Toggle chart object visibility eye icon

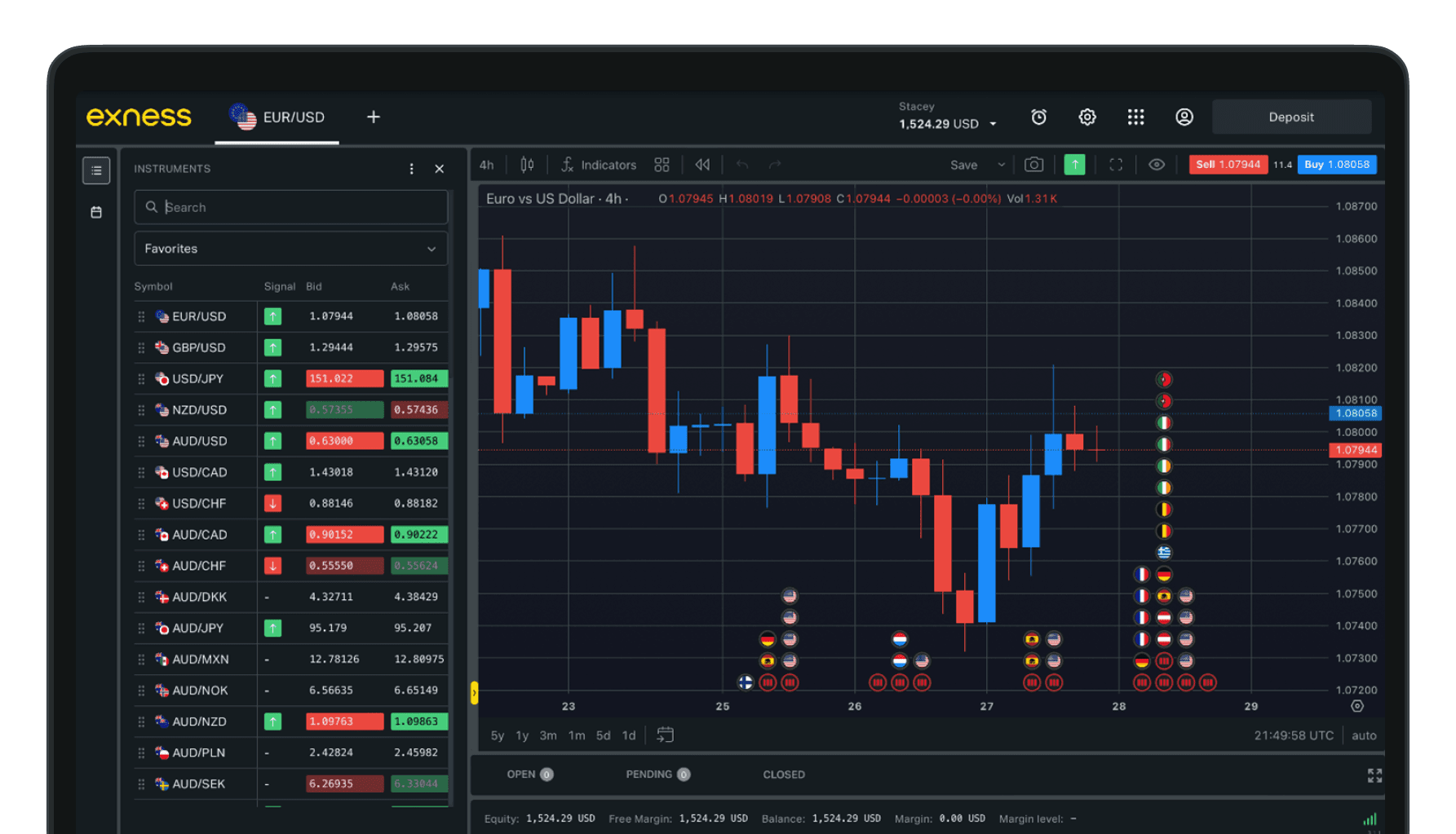(1156, 165)
